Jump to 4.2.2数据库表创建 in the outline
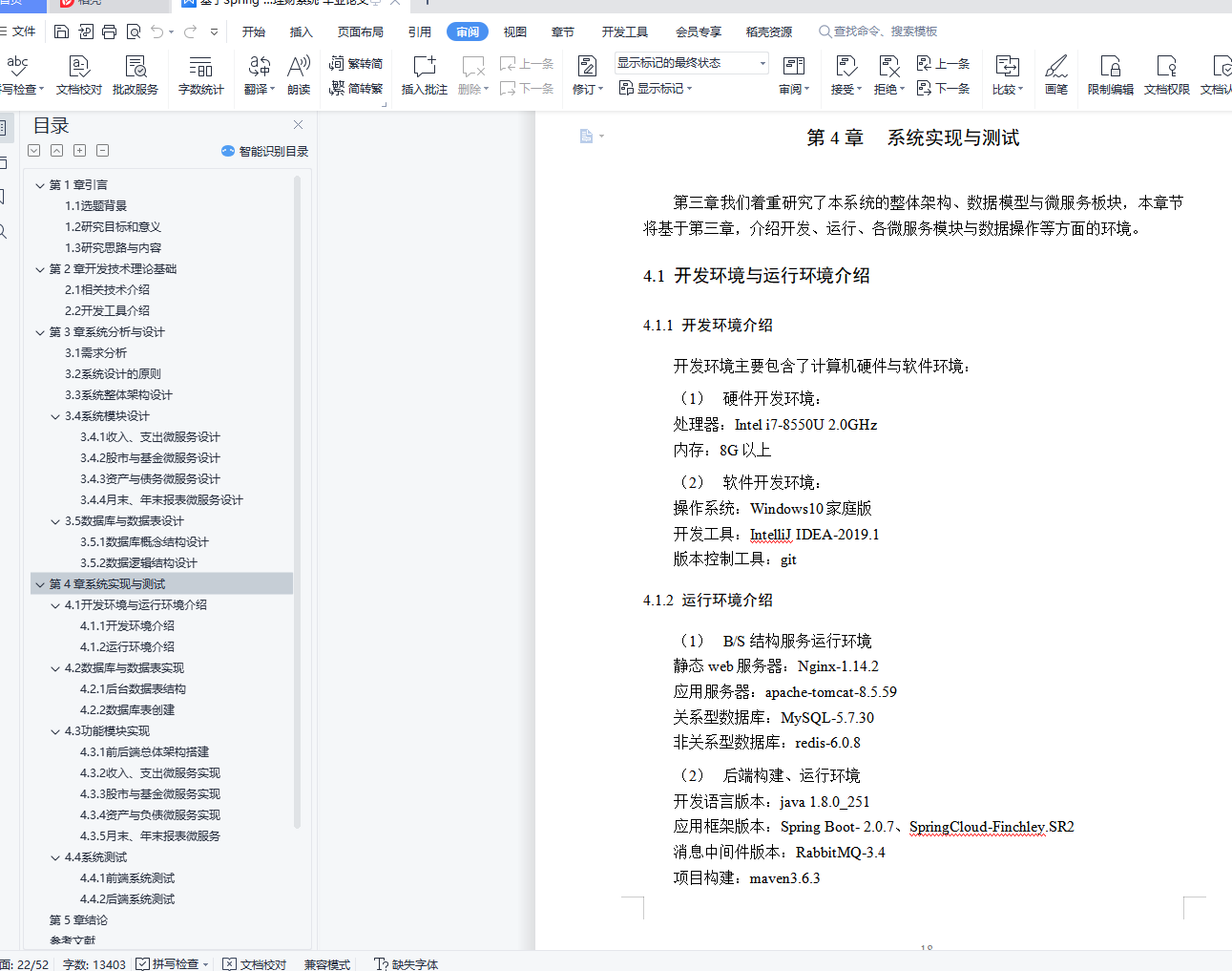Viewport: 1232px width, 971px height. (127, 710)
